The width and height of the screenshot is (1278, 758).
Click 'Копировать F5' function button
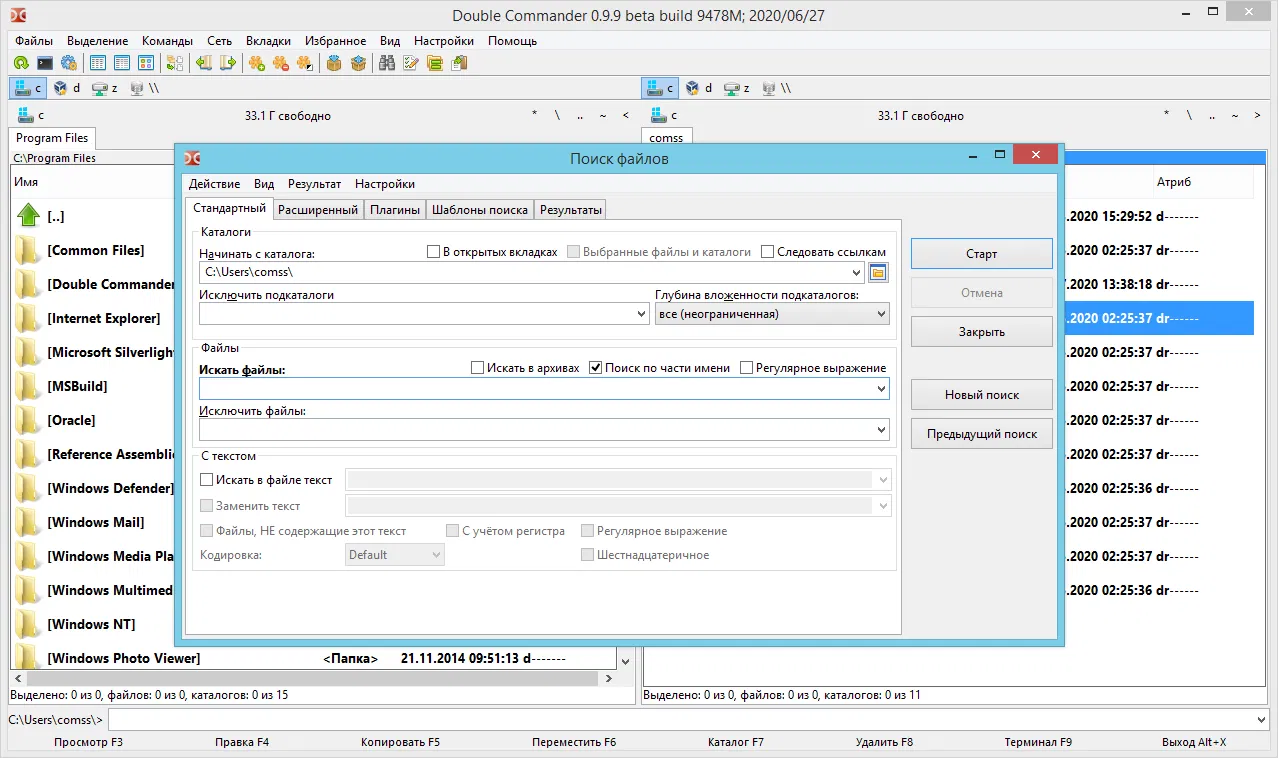point(400,742)
